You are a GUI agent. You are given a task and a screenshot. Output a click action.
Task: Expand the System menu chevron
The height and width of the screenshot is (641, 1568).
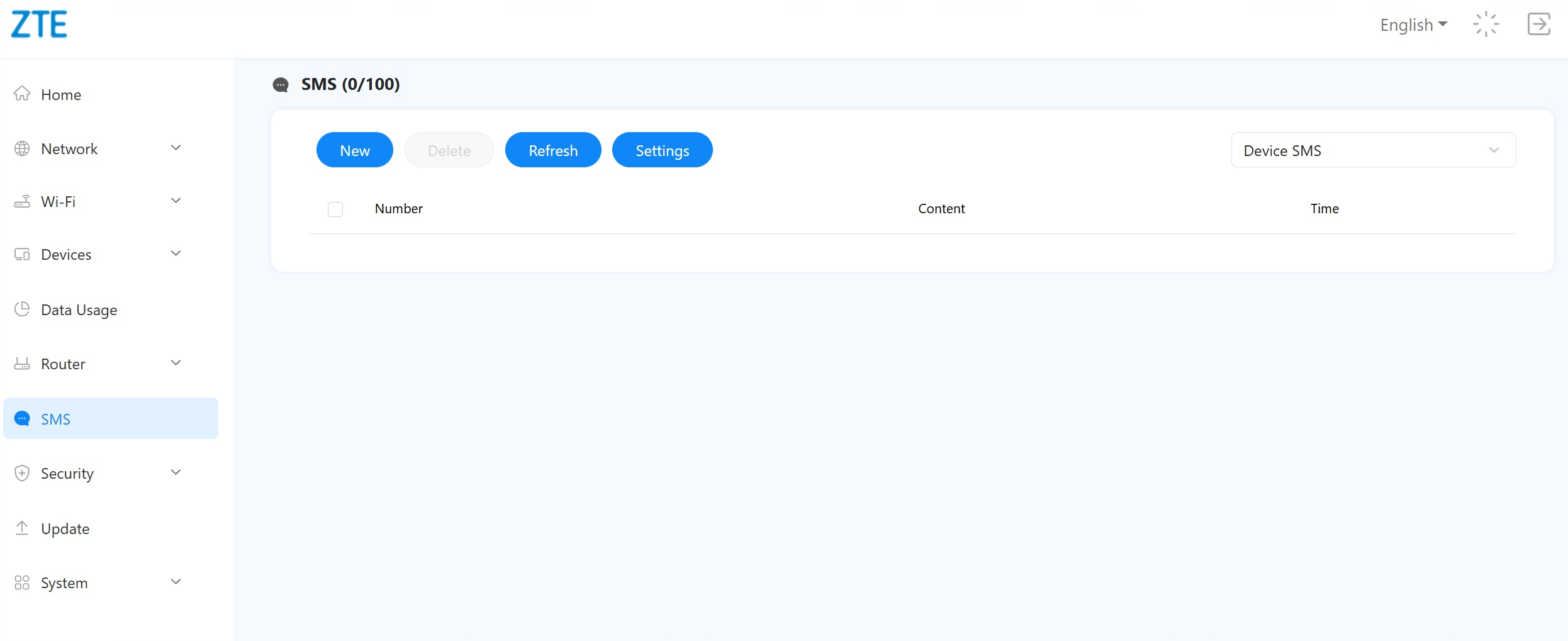pos(176,582)
